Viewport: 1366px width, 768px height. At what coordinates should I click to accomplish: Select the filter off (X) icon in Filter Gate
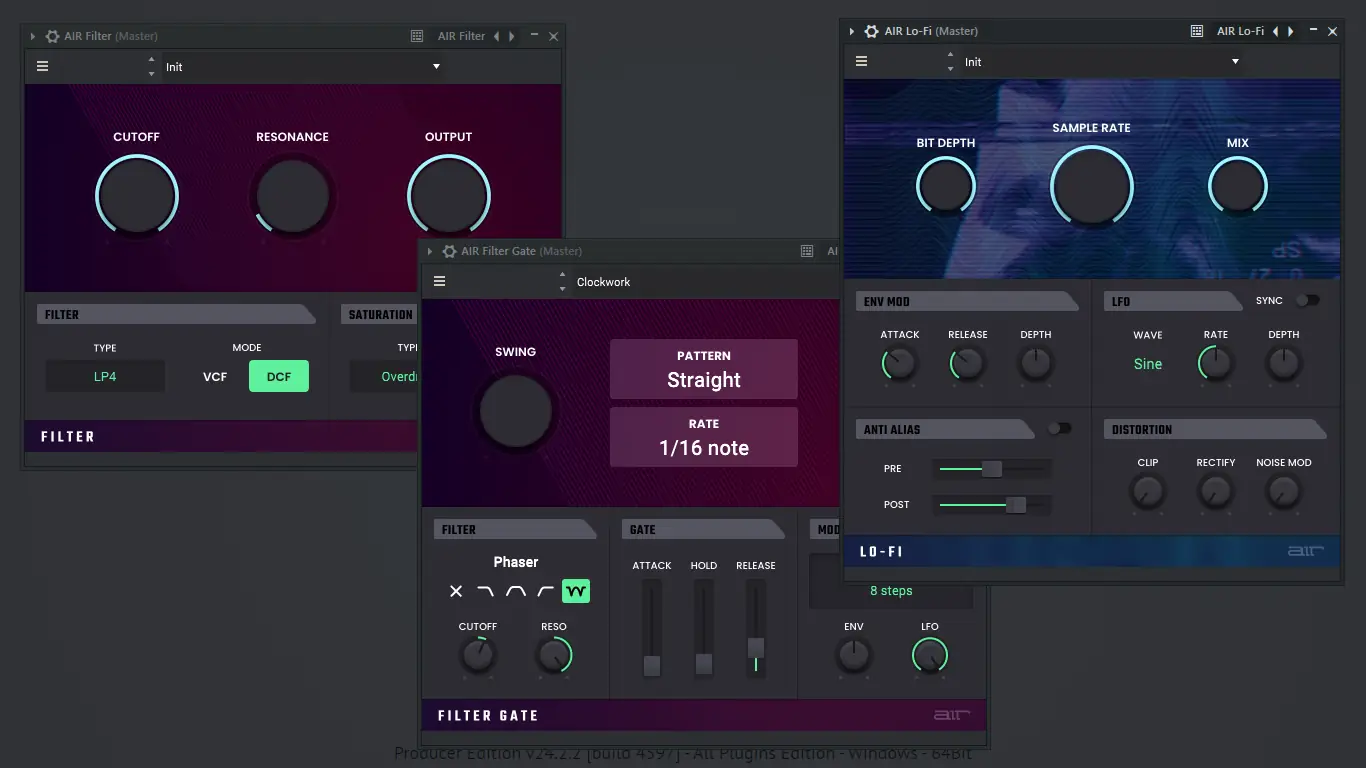456,591
